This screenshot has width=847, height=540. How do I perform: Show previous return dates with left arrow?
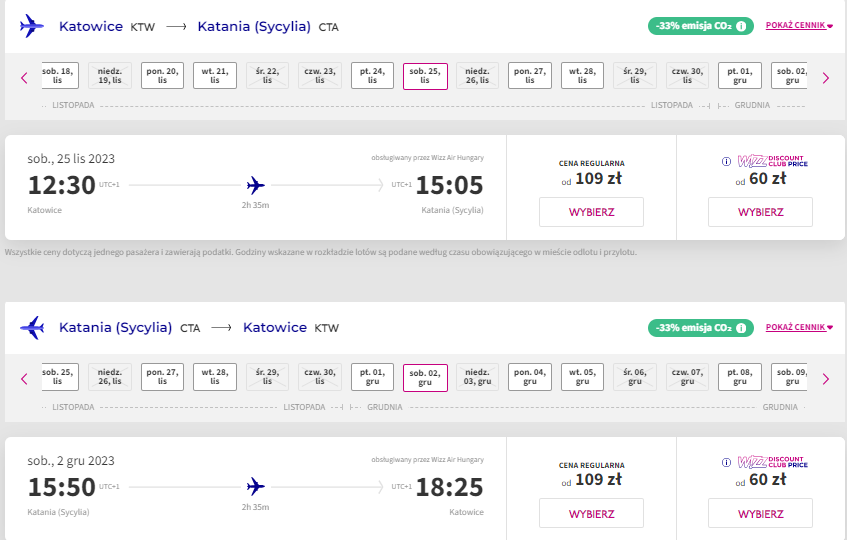pyautogui.click(x=24, y=379)
